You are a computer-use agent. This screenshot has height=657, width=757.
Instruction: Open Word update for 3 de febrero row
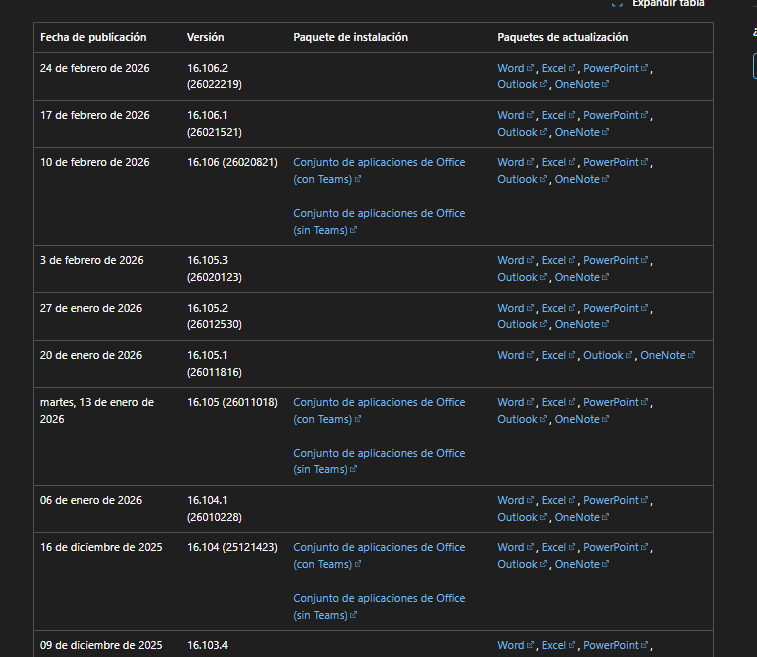pyautogui.click(x=516, y=260)
